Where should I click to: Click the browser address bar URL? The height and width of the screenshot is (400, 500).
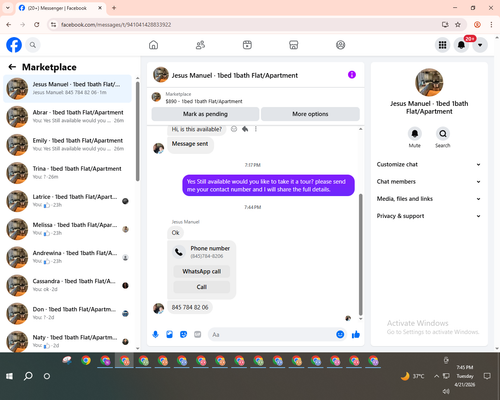tap(116, 25)
